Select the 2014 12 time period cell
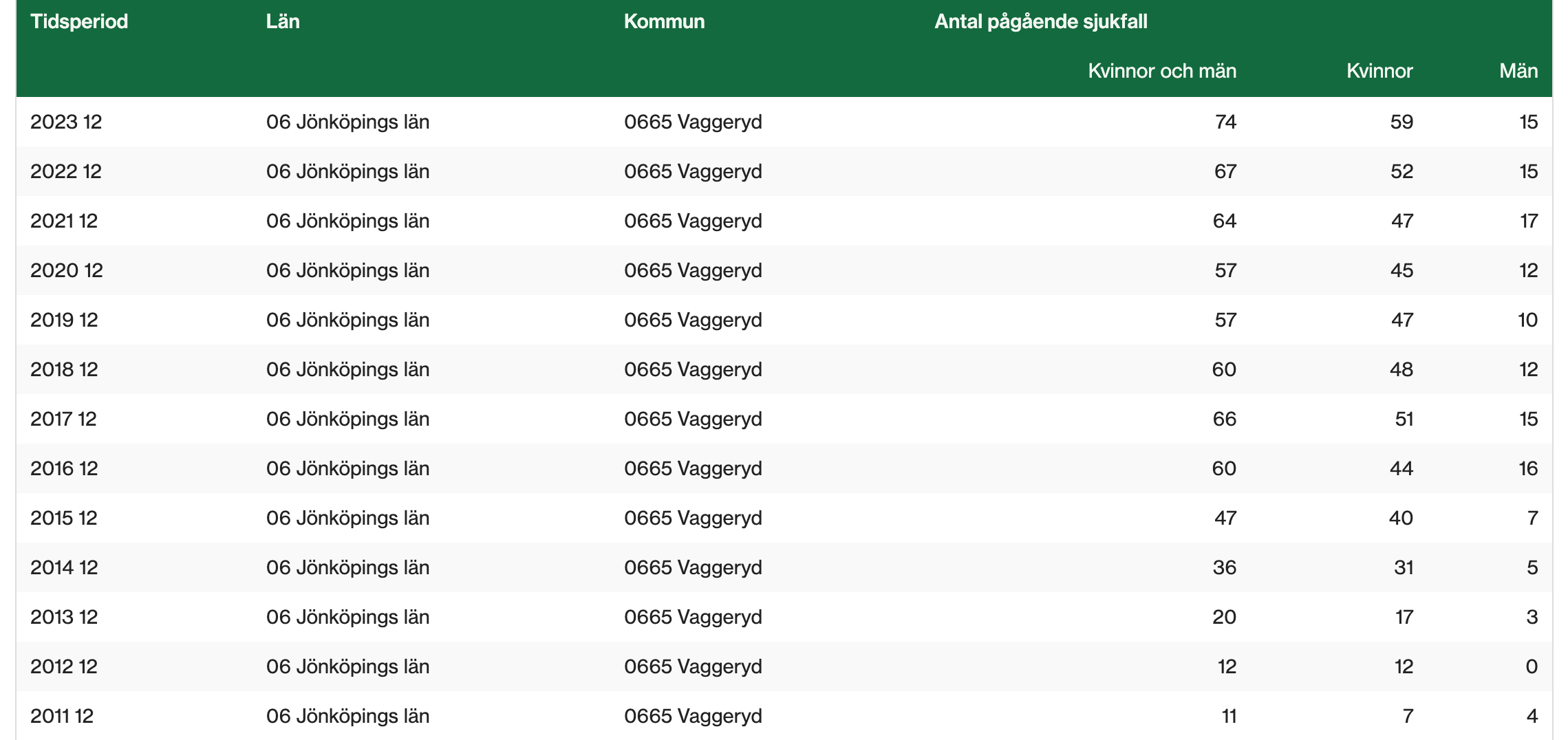 (64, 567)
